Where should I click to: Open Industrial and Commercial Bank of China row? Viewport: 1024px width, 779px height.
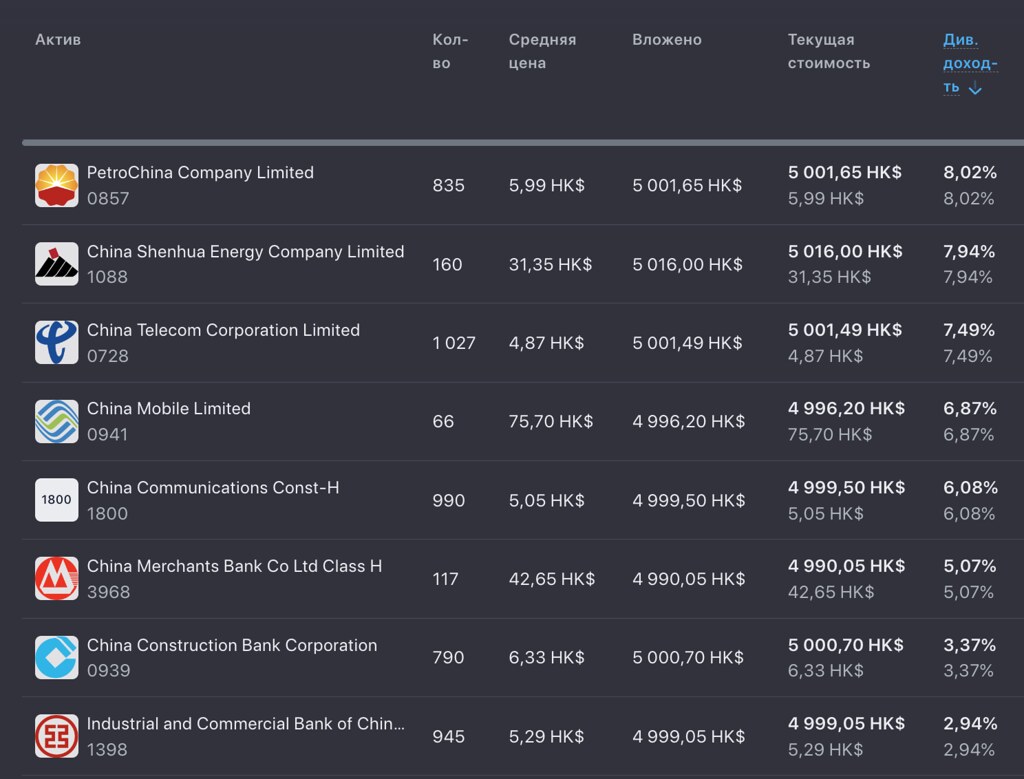(x=246, y=723)
